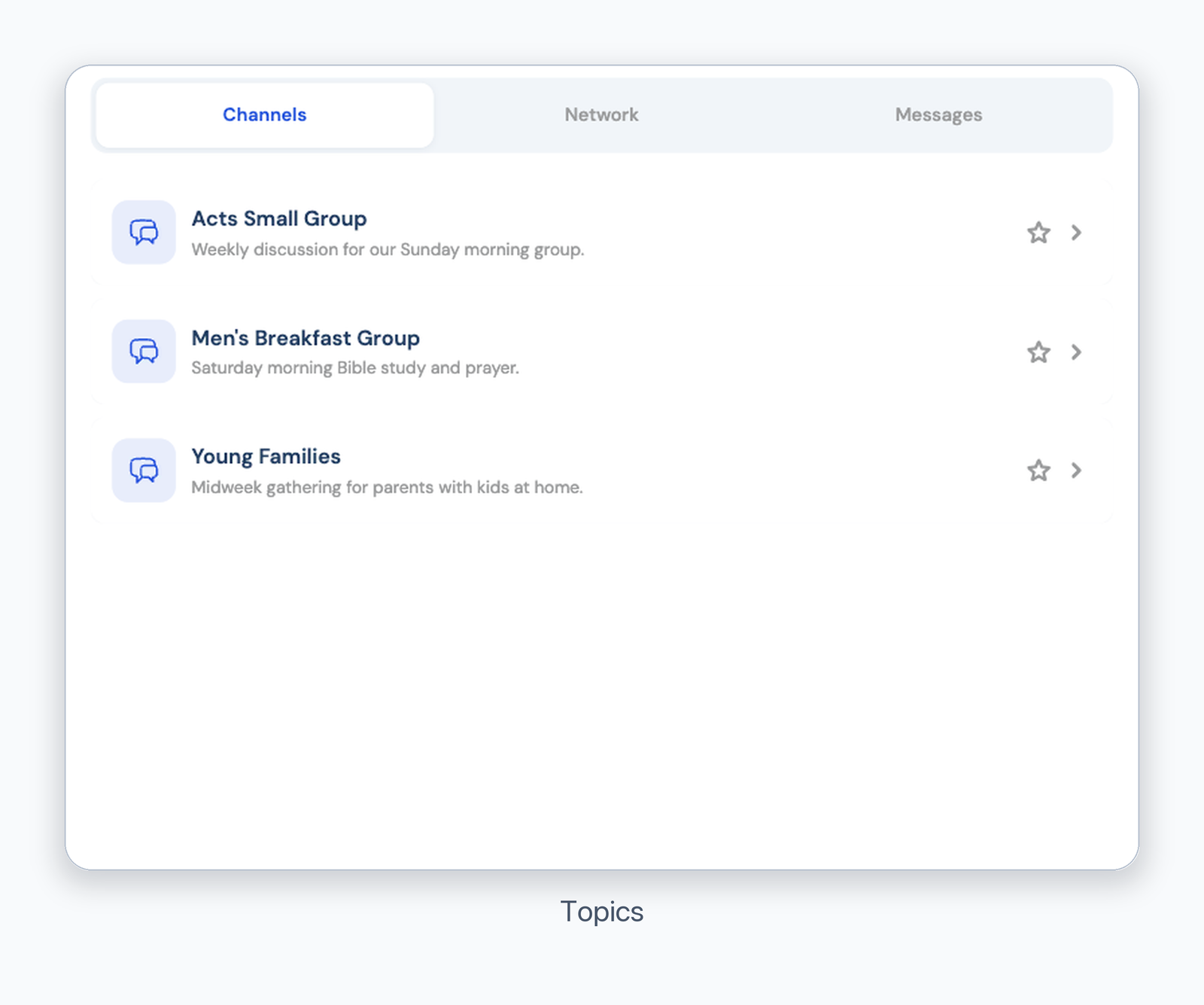Expand Men's Breakfast Group with chevron arrow
Image resolution: width=1204 pixels, height=1005 pixels.
[x=1076, y=352]
